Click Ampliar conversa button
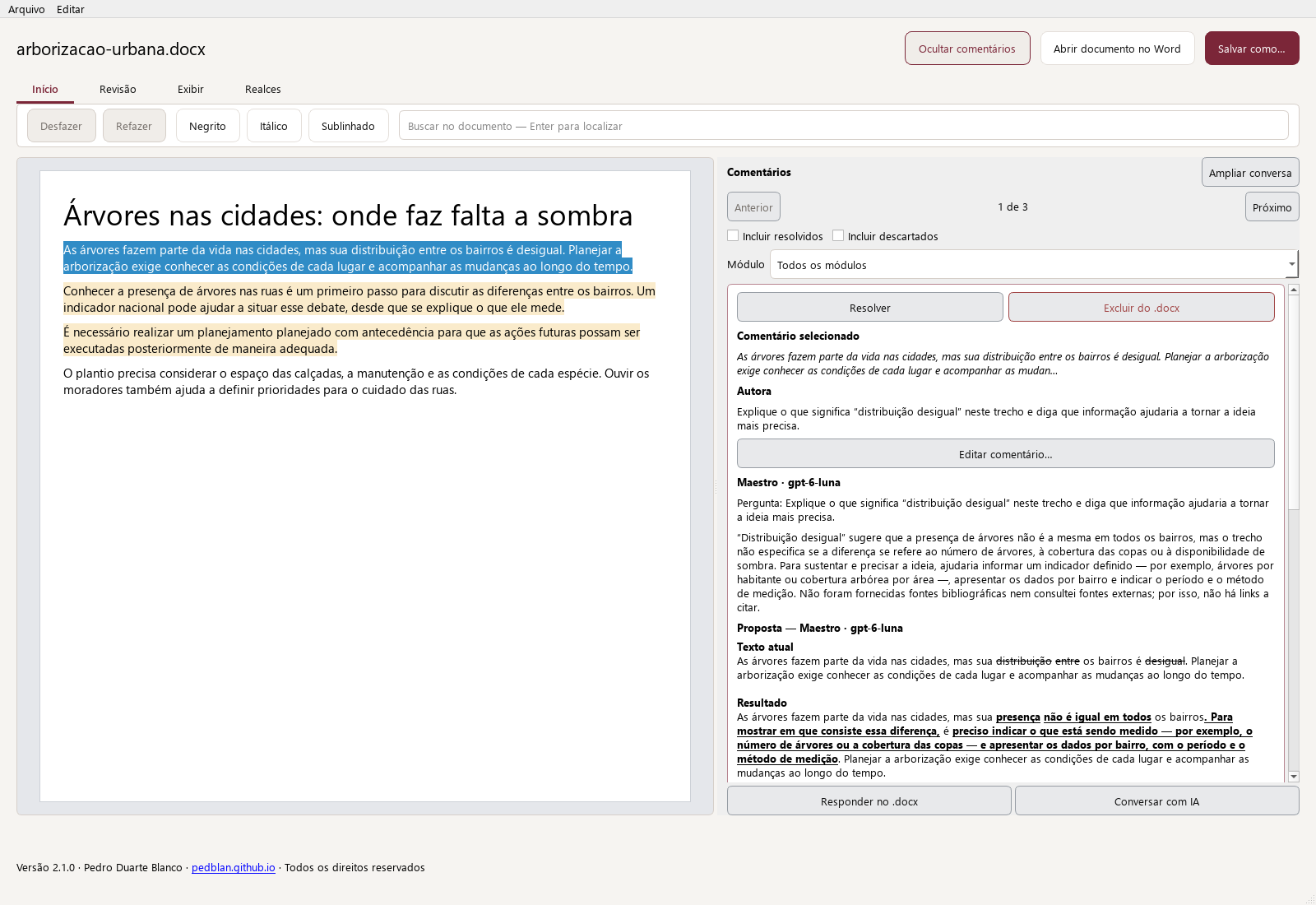 point(1250,173)
